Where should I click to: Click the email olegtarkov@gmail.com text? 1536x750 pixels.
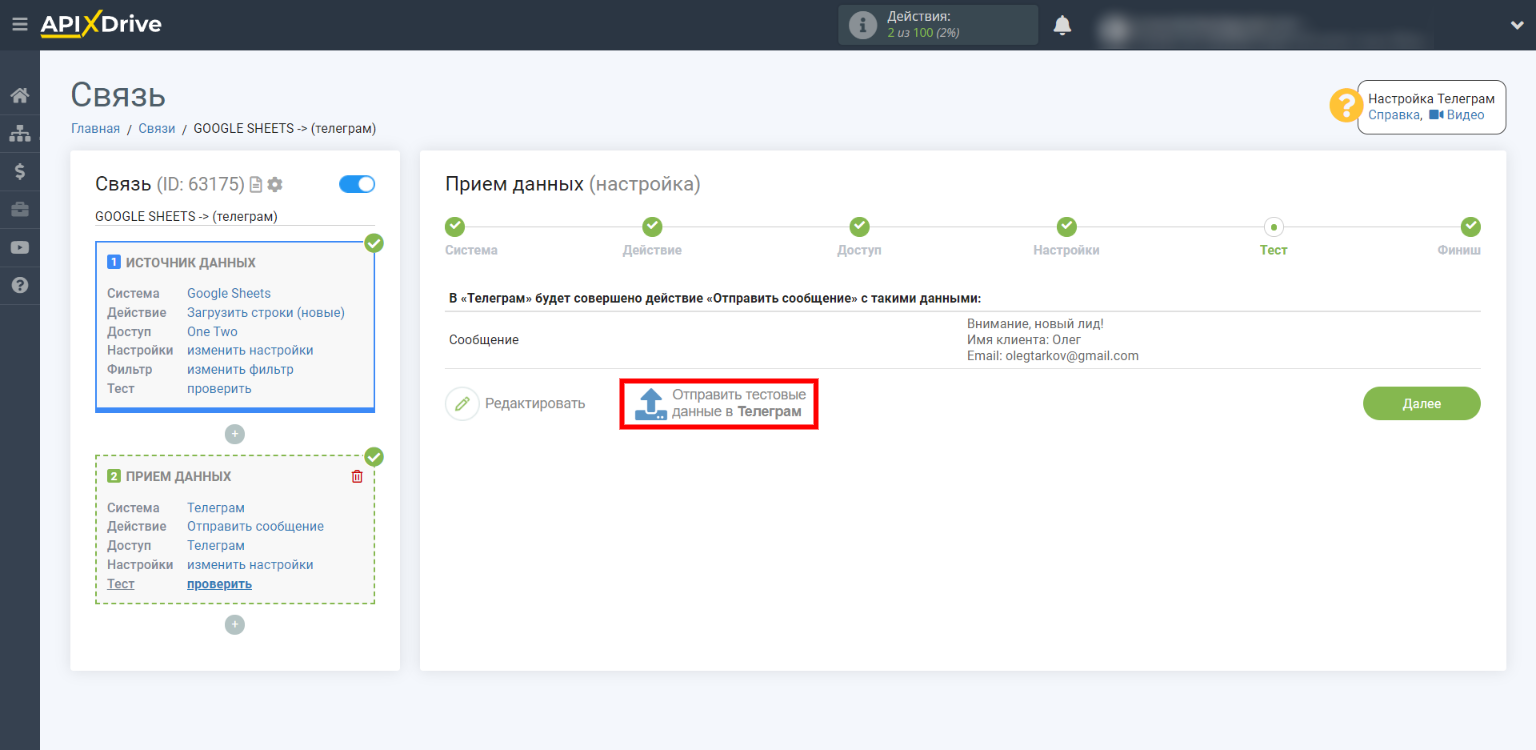tap(1072, 356)
